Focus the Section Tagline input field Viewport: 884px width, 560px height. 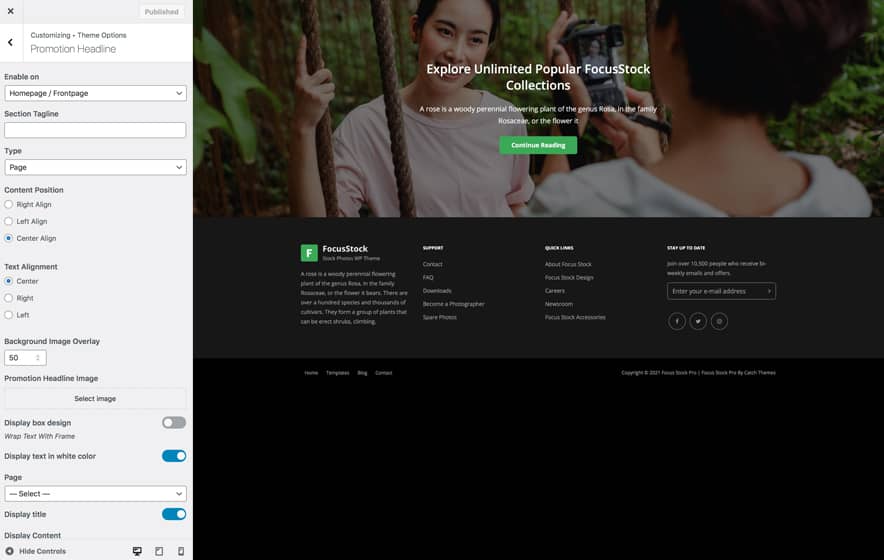[95, 130]
